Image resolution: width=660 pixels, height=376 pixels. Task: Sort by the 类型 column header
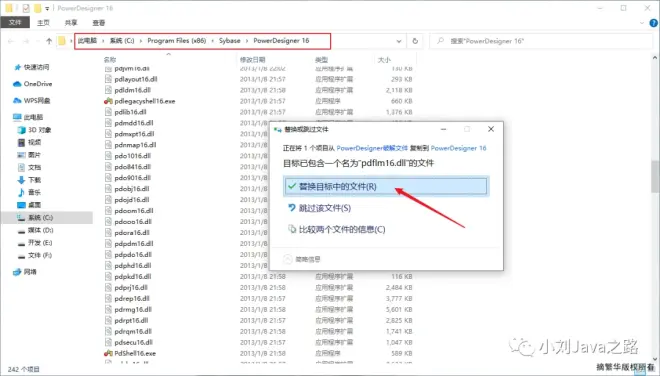pyautogui.click(x=322, y=60)
